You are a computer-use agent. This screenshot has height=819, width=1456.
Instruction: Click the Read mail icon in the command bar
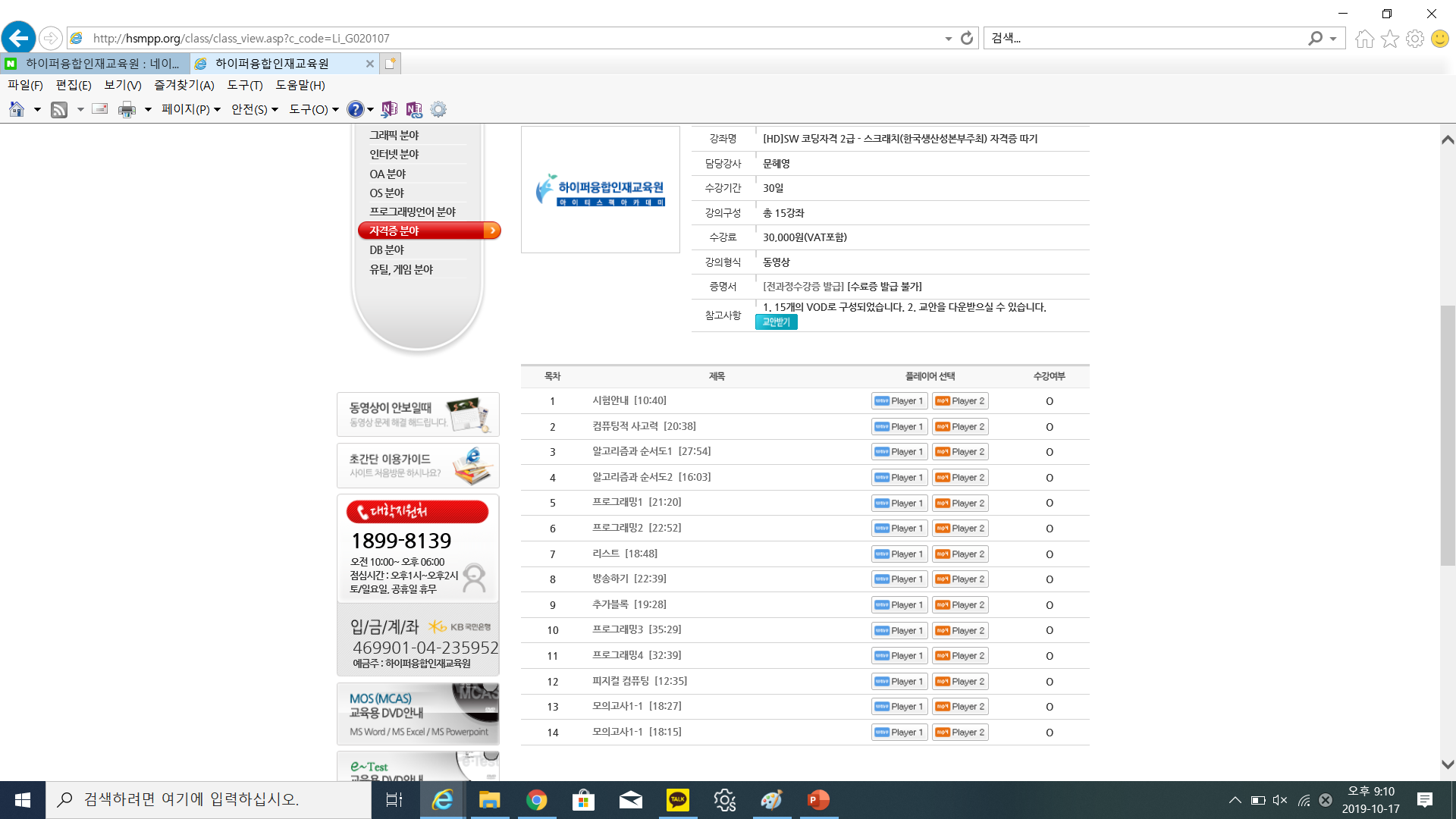99,109
